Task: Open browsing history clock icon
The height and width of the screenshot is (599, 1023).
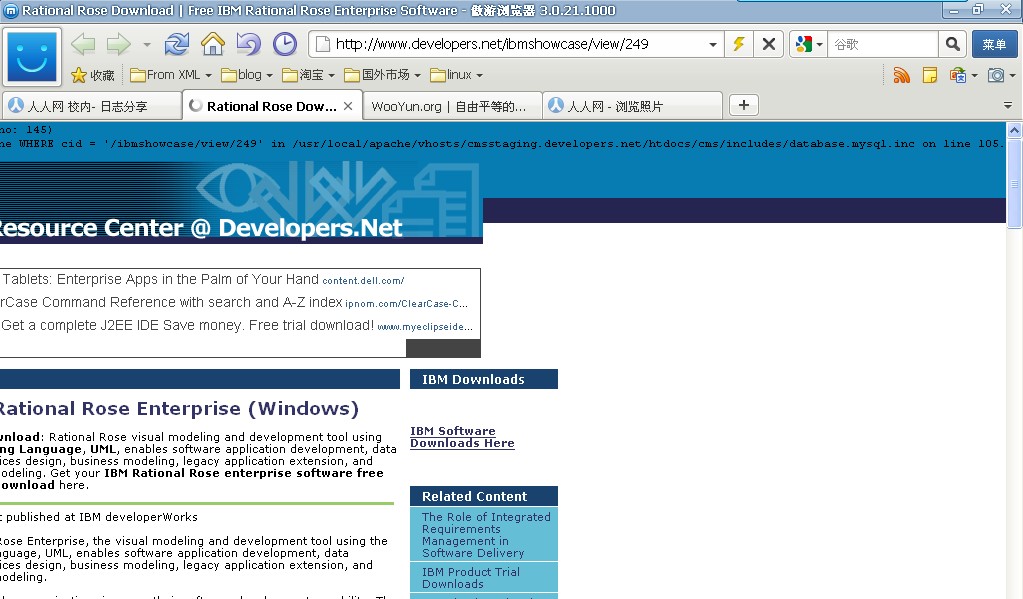Action: pos(284,44)
